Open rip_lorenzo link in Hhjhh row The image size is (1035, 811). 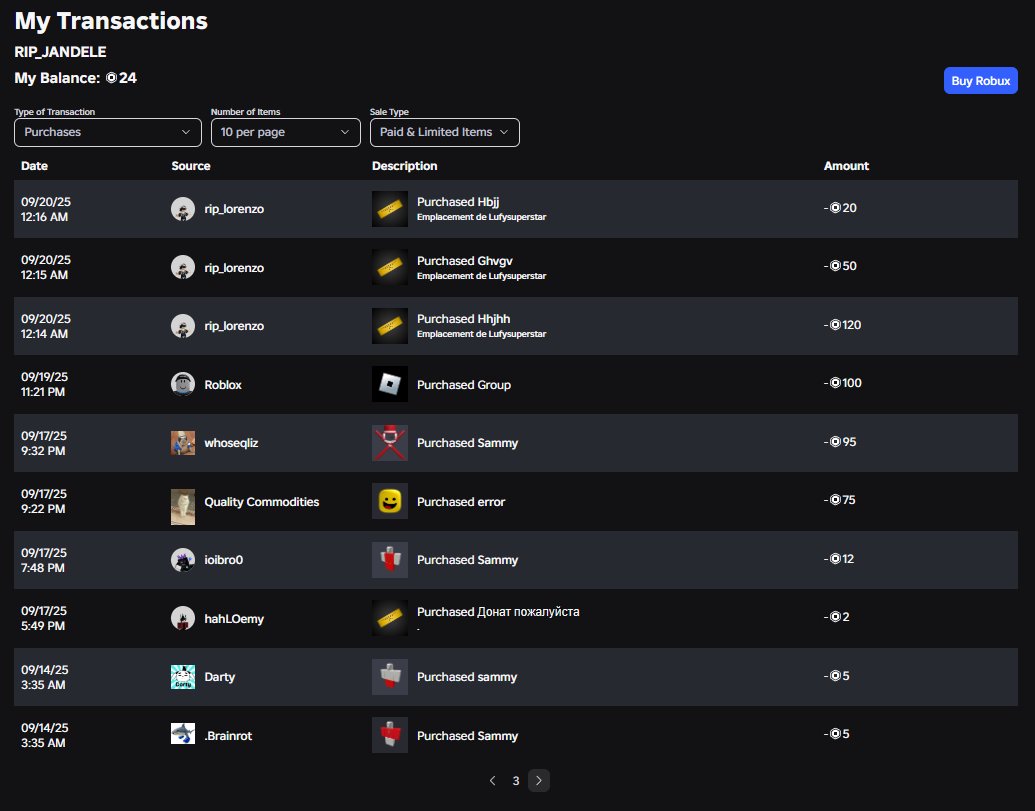coord(234,326)
